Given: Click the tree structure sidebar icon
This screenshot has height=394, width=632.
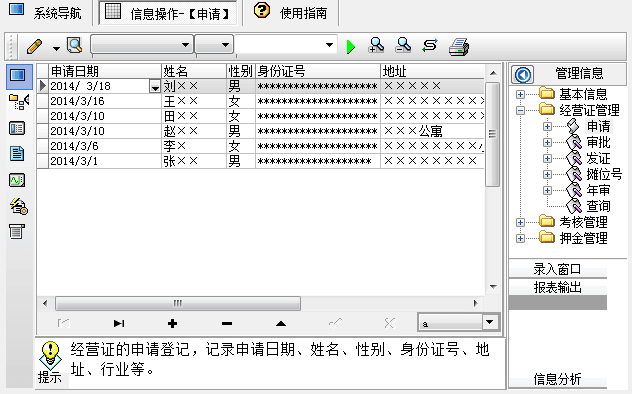Looking at the screenshot, I should (19, 102).
